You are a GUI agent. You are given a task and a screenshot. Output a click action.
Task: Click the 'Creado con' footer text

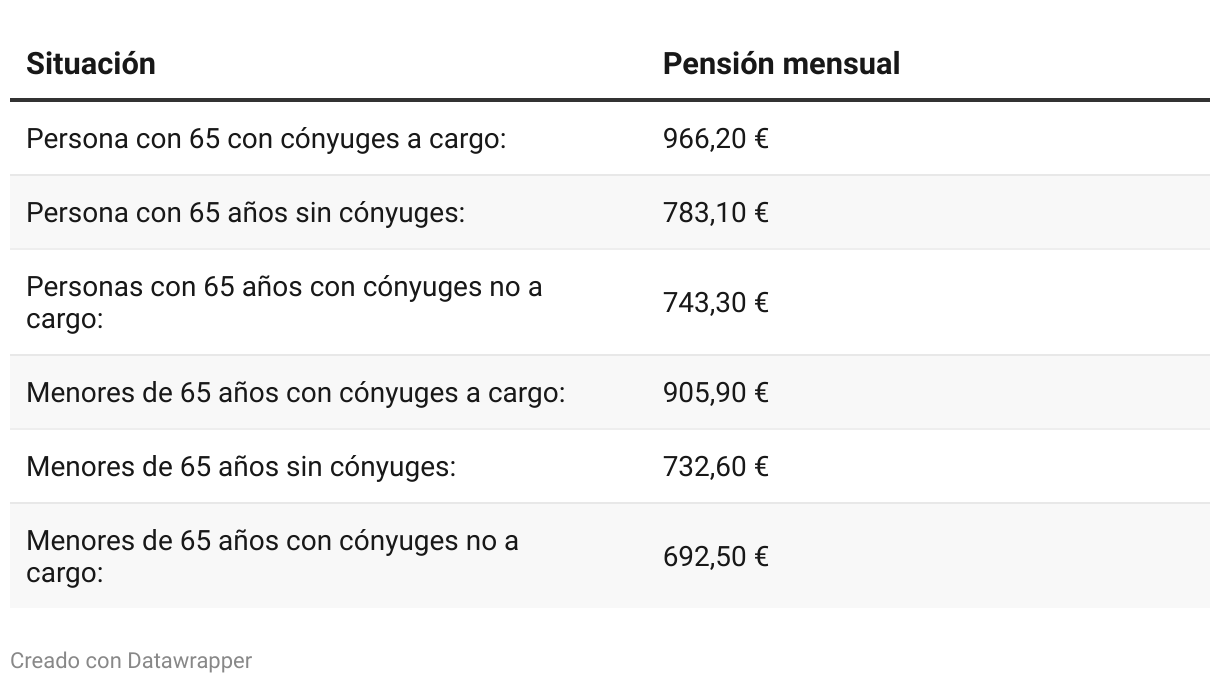pos(66,661)
